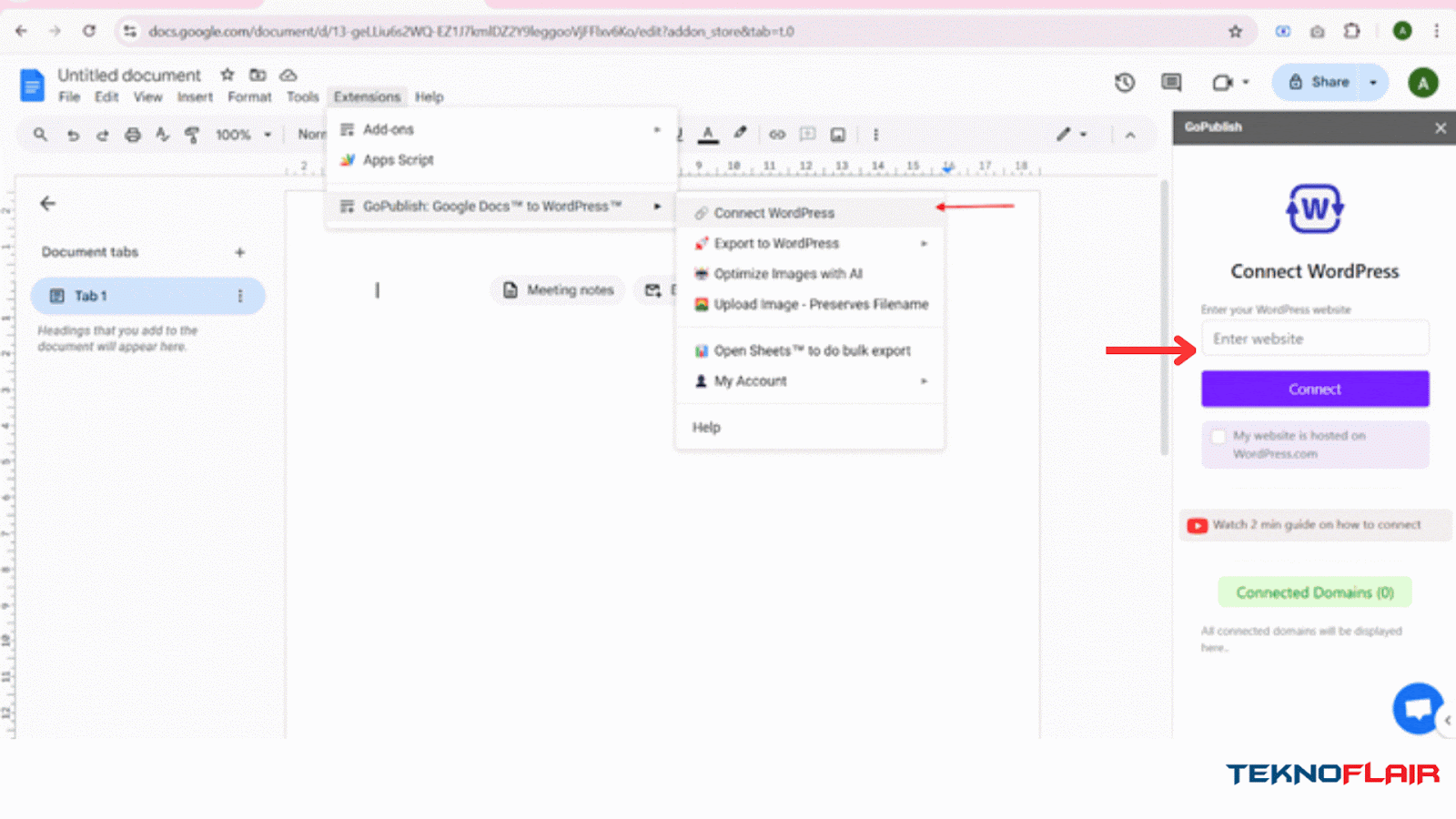Open the Help menu in menu bar
This screenshot has width=1456, height=819.
click(x=430, y=96)
